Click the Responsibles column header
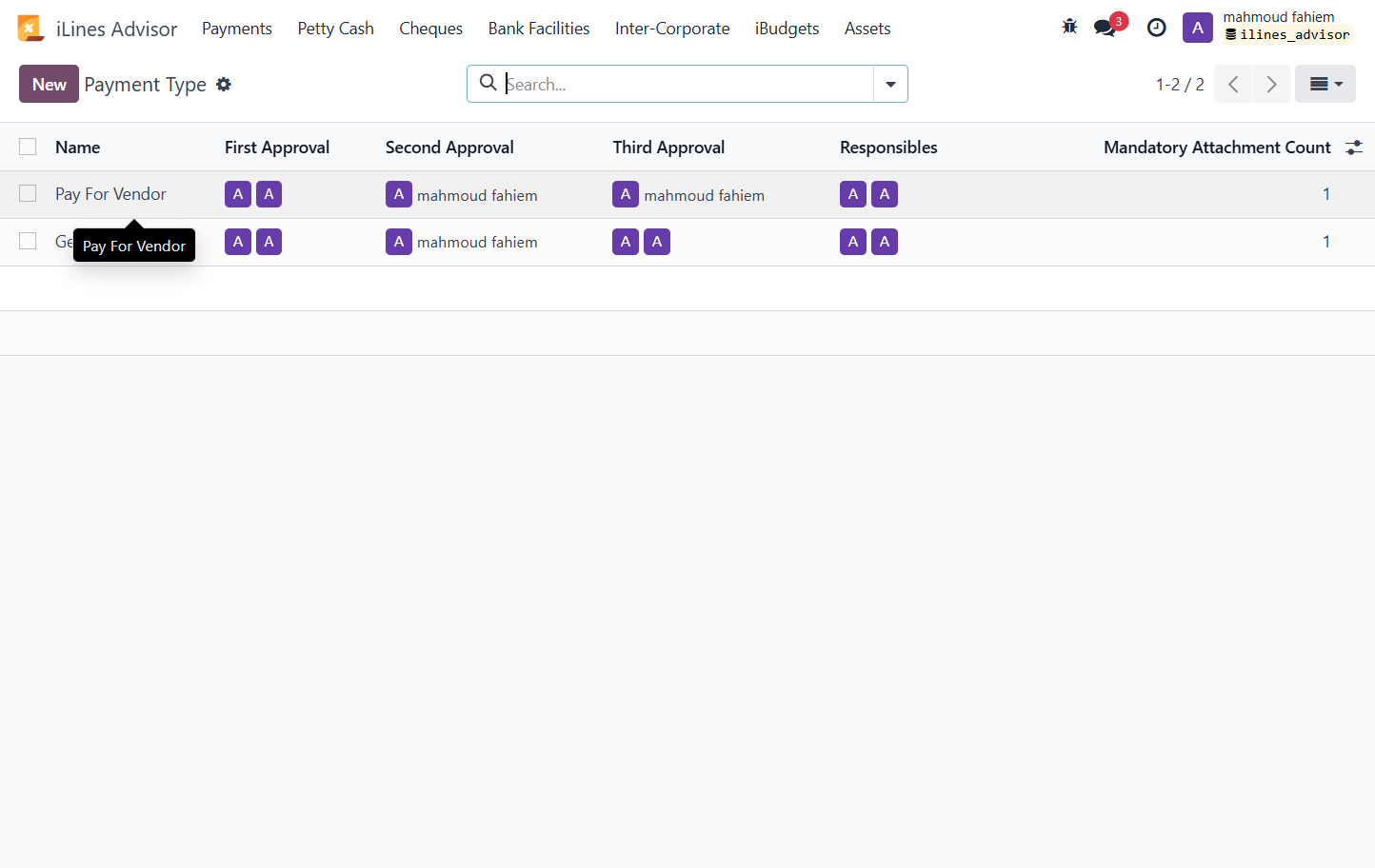 click(x=888, y=148)
